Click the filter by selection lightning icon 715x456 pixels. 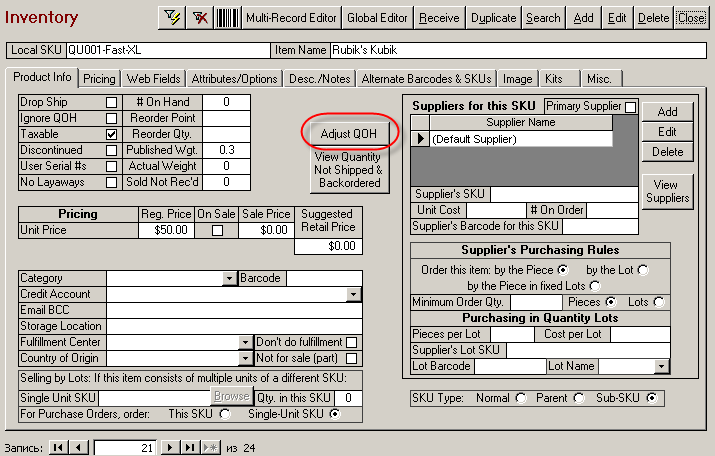click(x=172, y=18)
